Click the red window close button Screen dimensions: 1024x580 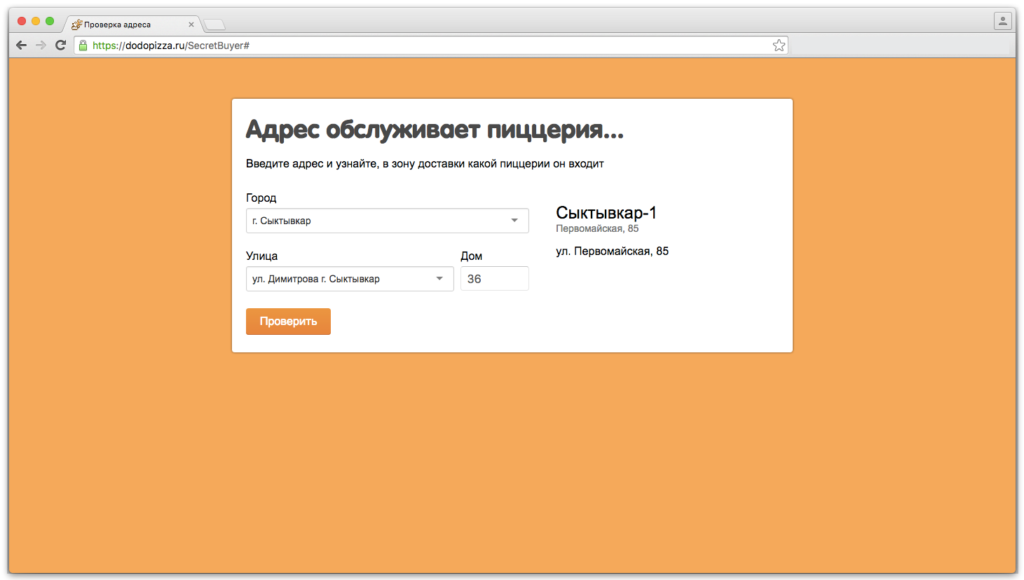point(22,21)
